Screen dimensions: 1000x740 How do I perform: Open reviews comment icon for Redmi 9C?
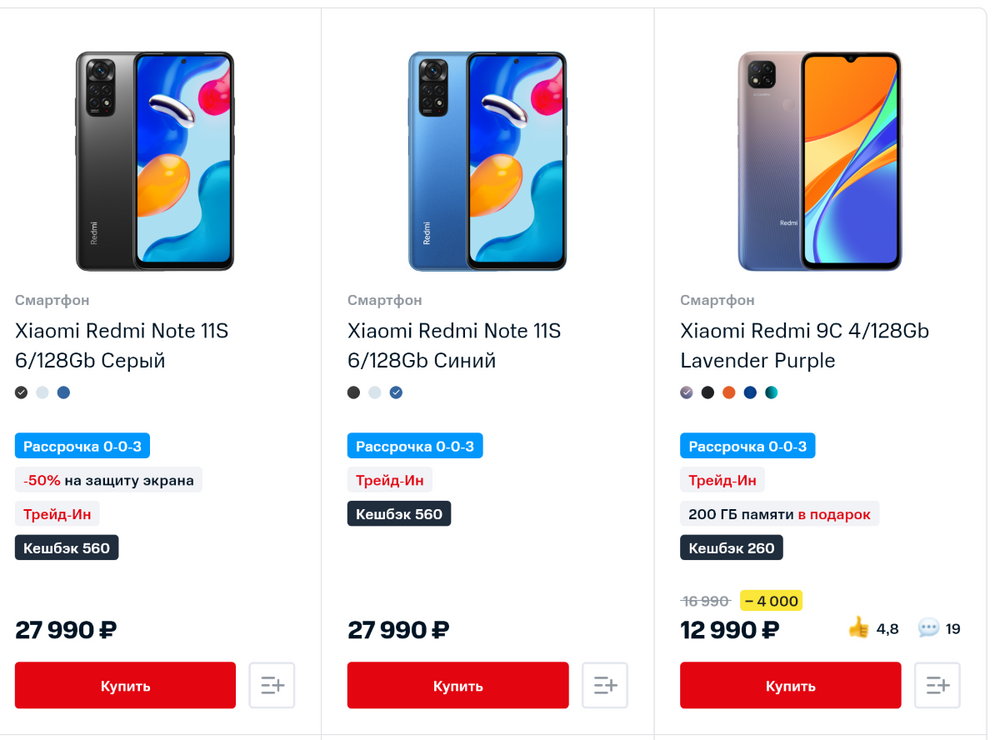coord(929,628)
